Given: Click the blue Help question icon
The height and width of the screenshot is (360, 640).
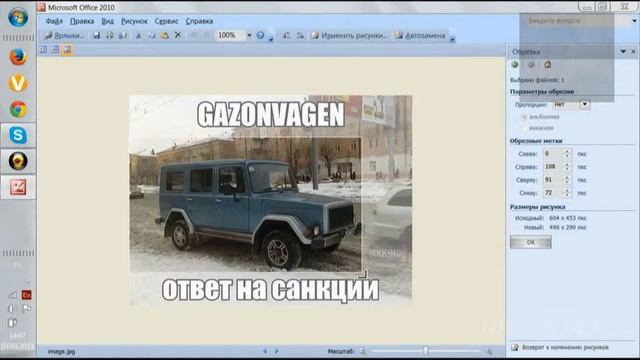Looking at the screenshot, I should [260, 36].
